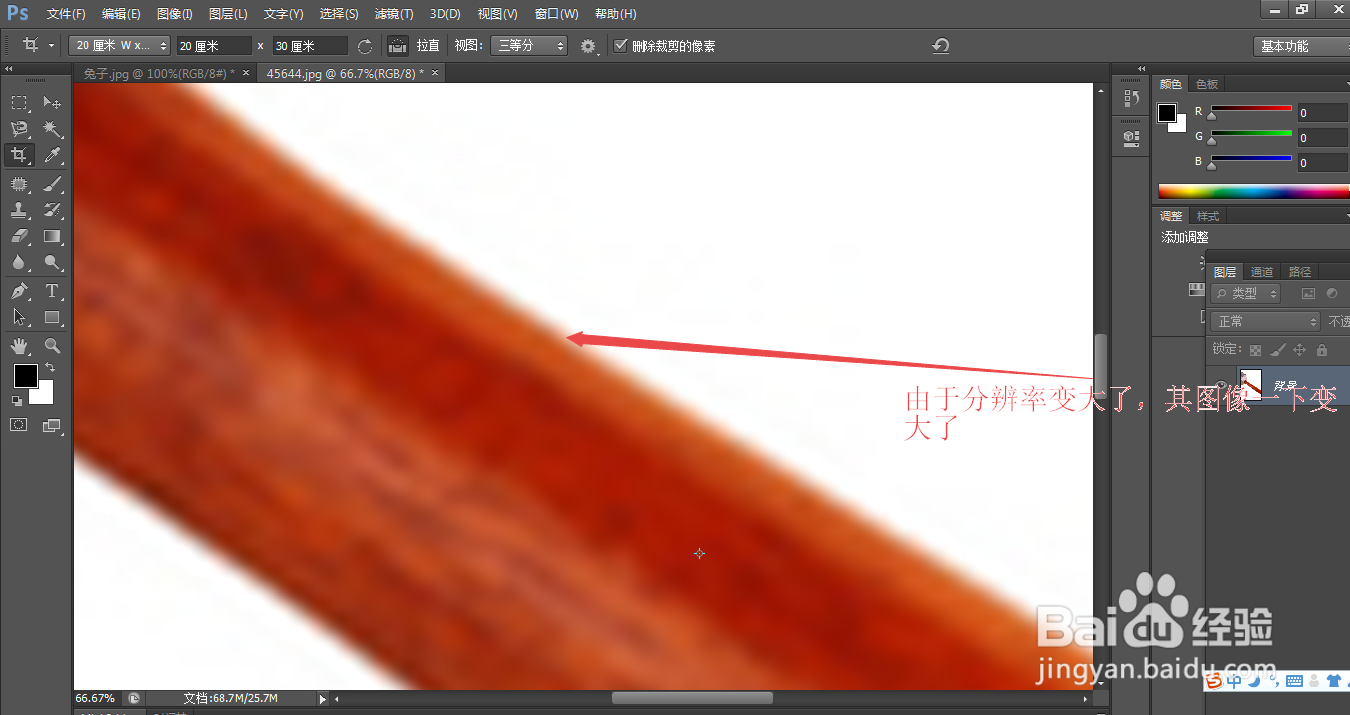This screenshot has width=1350, height=715.
Task: Collapse the right panel dock arrows
Action: click(x=1142, y=69)
